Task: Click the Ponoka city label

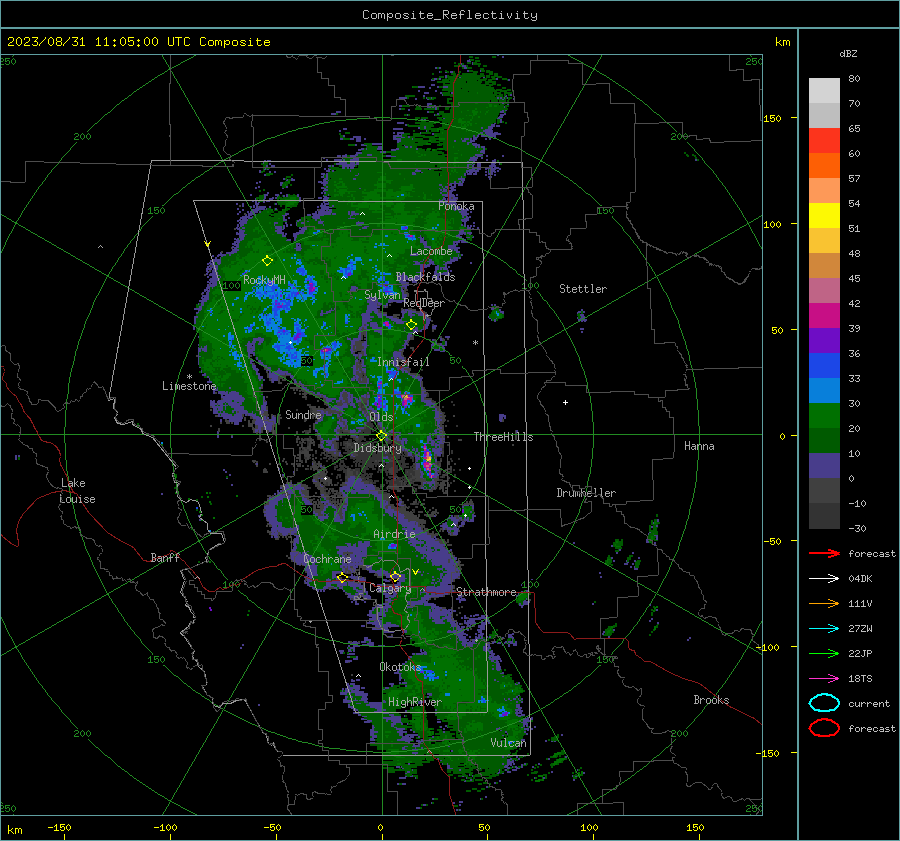Action: (x=456, y=206)
